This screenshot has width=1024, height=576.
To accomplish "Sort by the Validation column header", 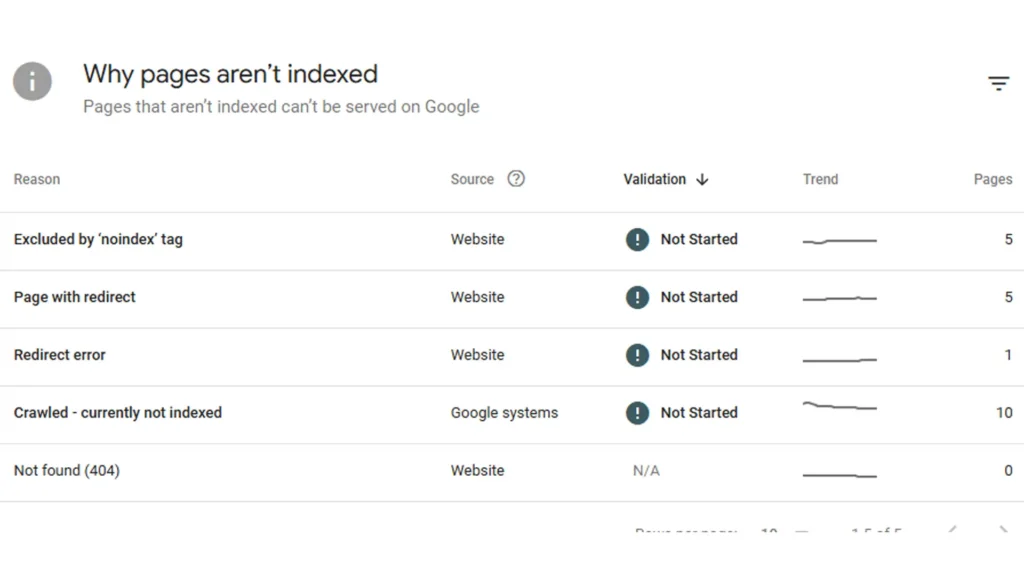I will [x=654, y=179].
